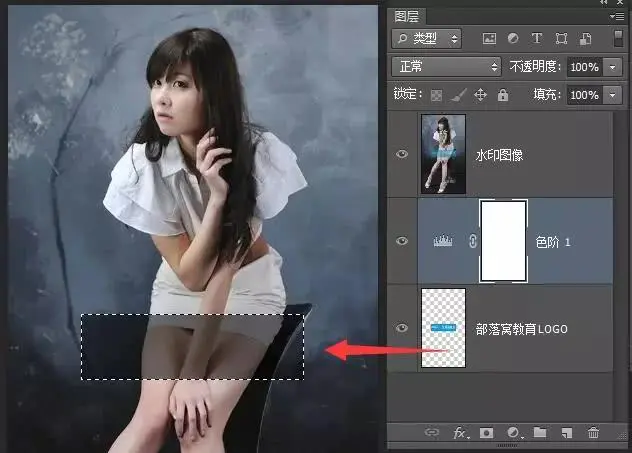Toggle mask link on 色阶 1 layer

[472, 241]
